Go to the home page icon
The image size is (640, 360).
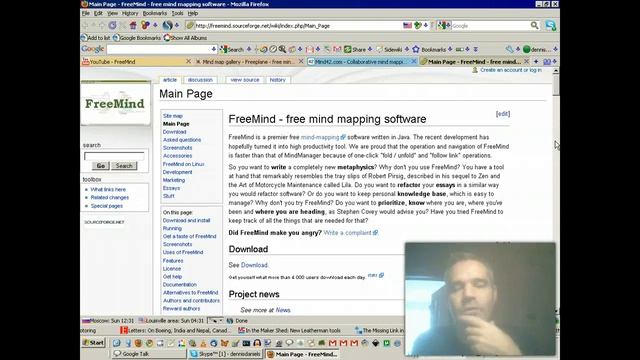coord(133,25)
